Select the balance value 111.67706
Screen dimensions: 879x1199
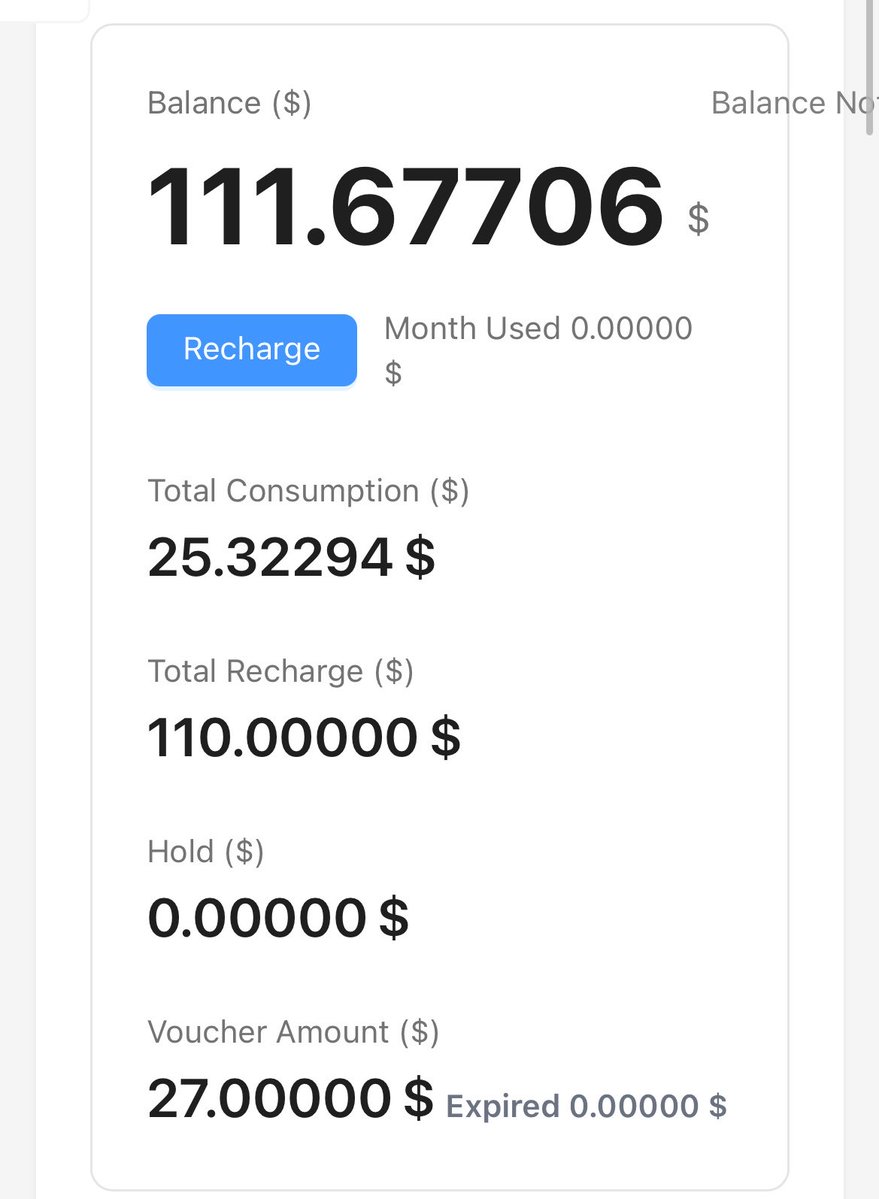pyautogui.click(x=405, y=208)
